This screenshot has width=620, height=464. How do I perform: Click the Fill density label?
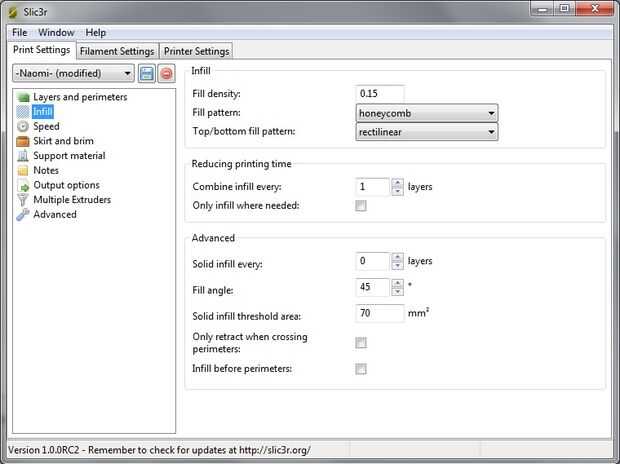(x=216, y=94)
